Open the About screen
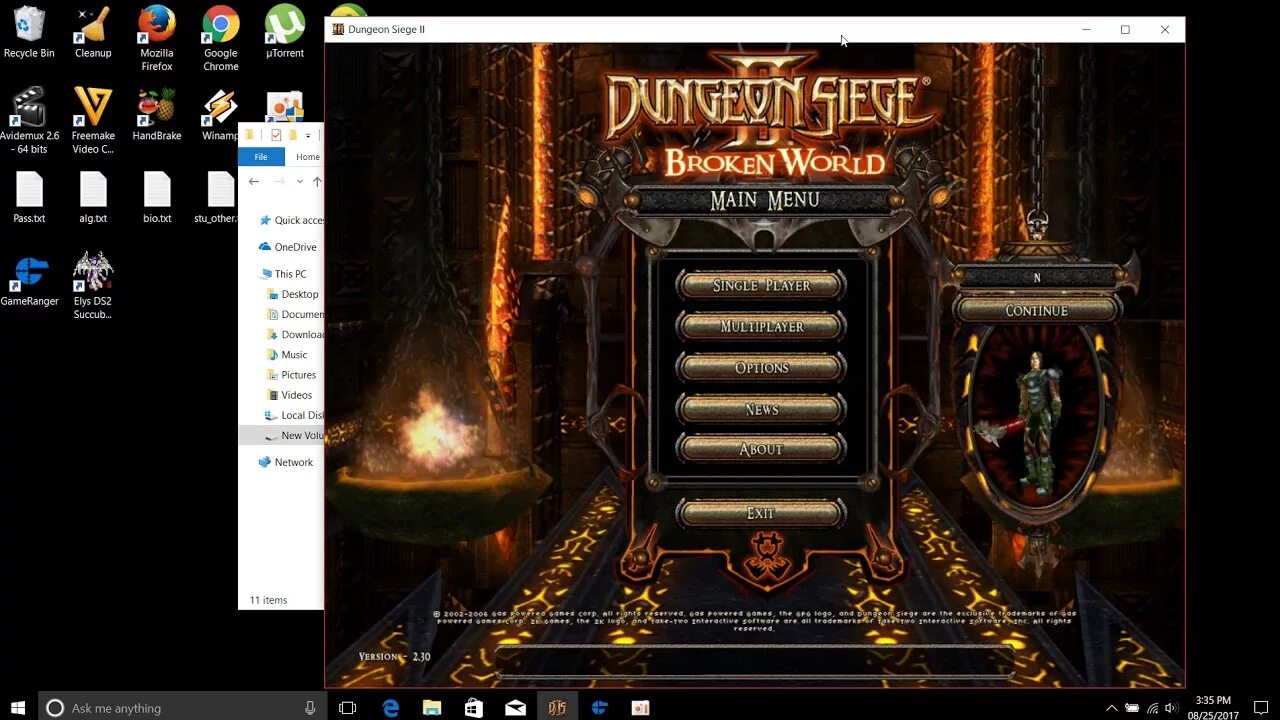This screenshot has width=1280, height=720. tap(761, 449)
